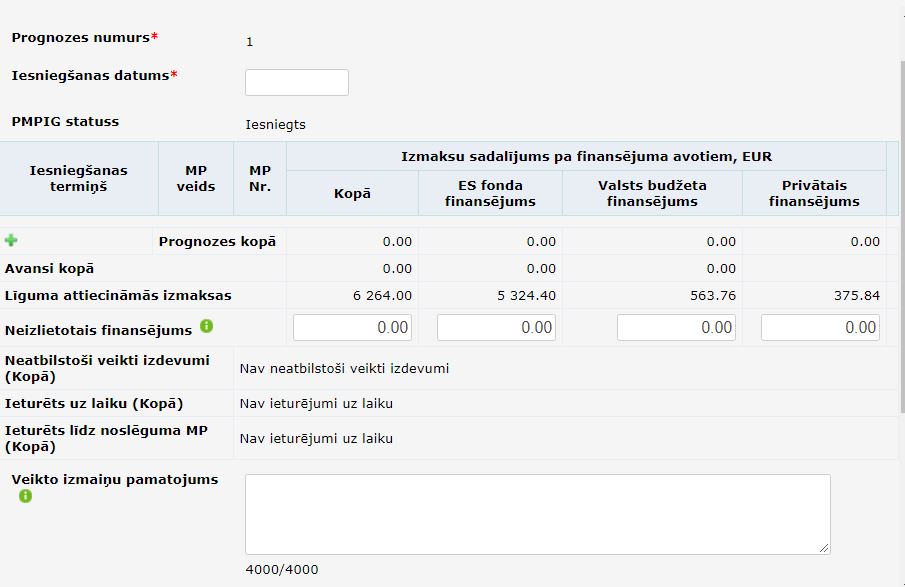Click the MP veids column header
Image resolution: width=905 pixels, height=587 pixels.
coord(196,178)
